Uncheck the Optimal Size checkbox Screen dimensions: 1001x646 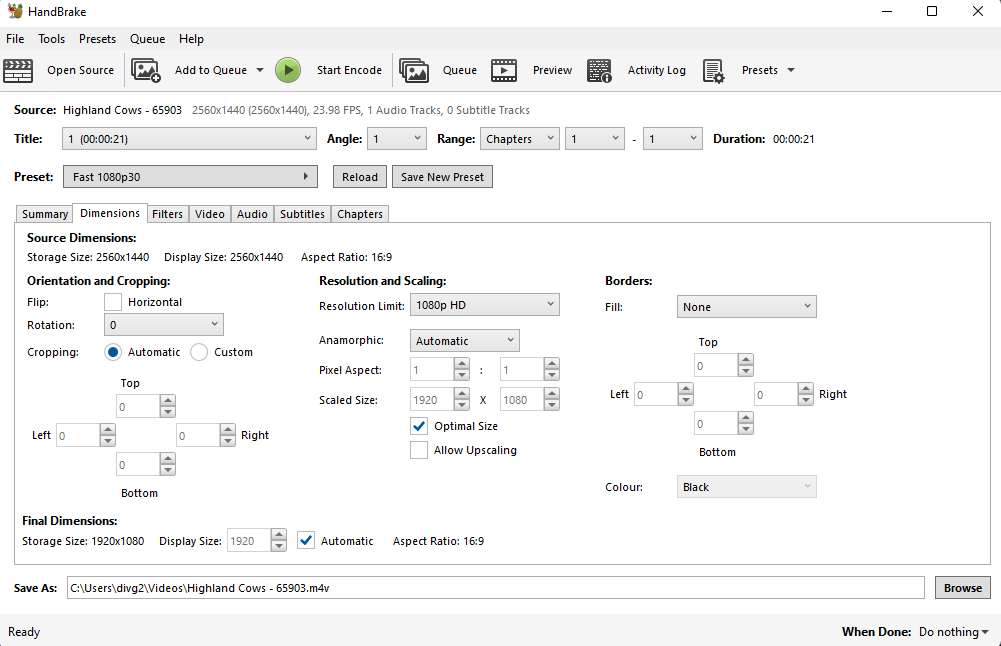point(419,426)
